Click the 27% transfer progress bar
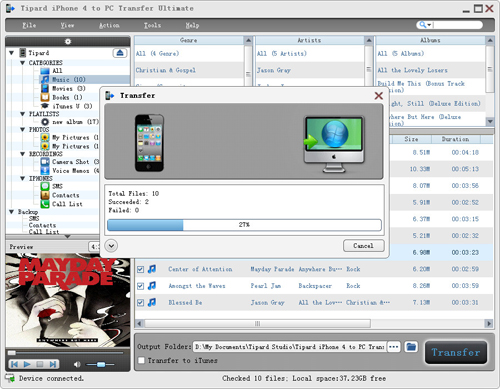 [x=244, y=225]
